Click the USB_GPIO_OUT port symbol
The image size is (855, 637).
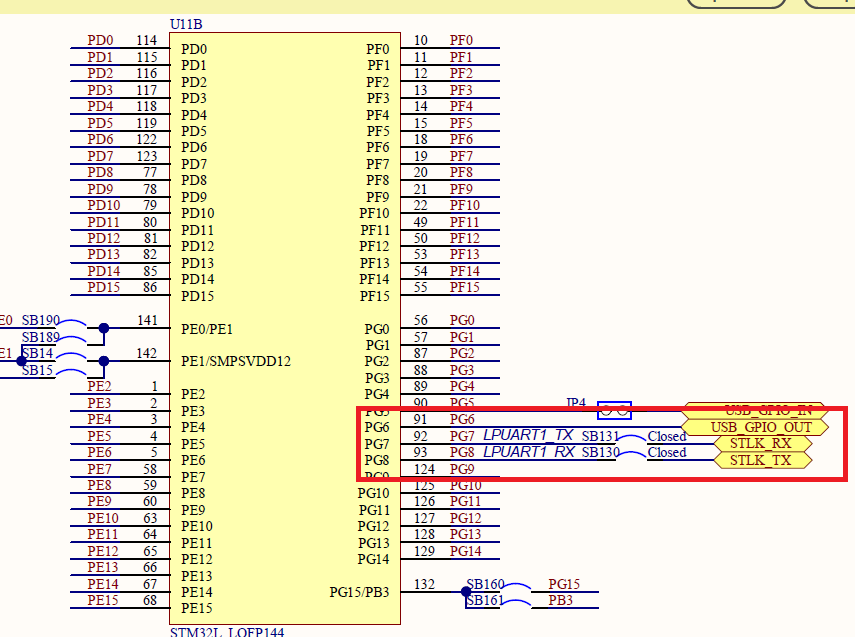tap(755, 427)
